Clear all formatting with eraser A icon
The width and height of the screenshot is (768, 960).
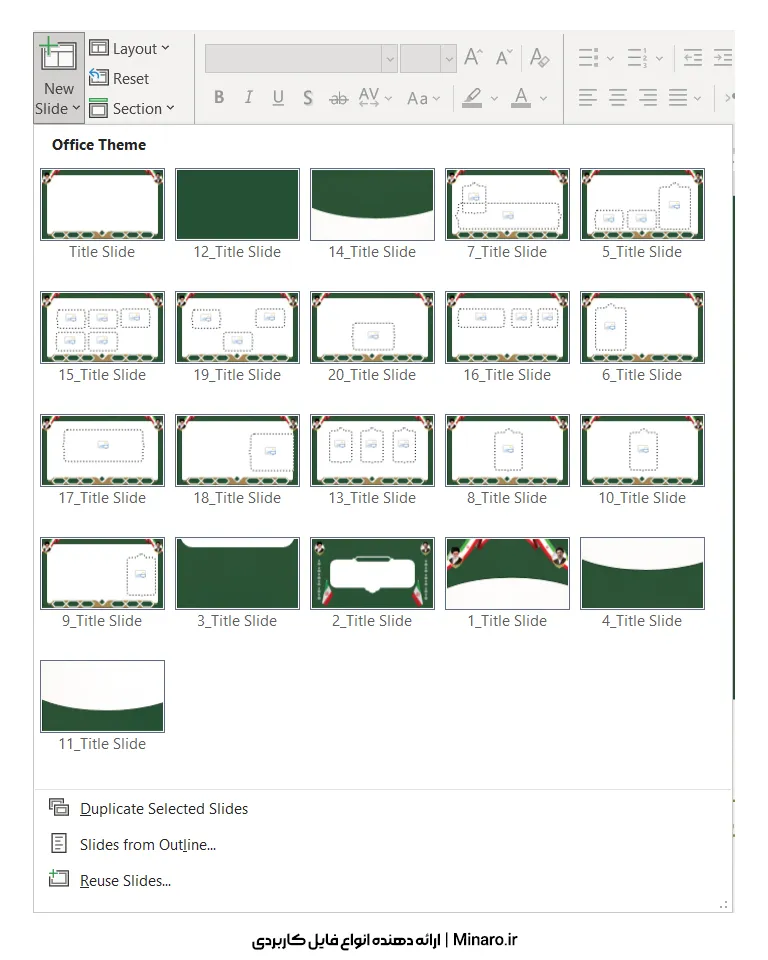coord(539,58)
